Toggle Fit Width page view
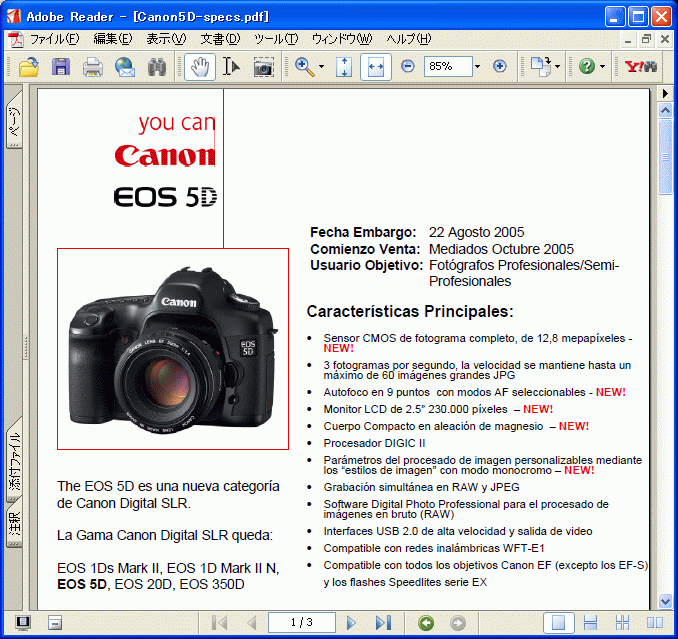The height and width of the screenshot is (639, 678). click(376, 67)
